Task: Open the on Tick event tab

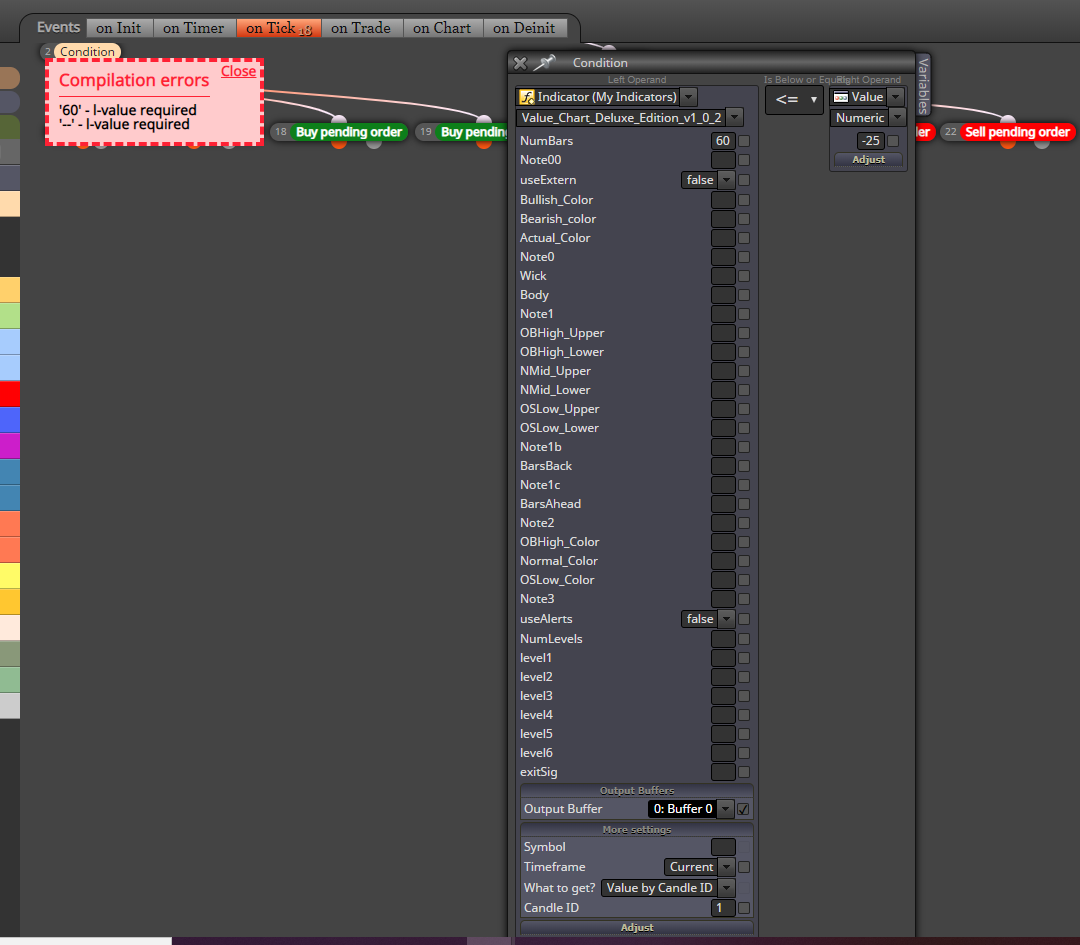Action: click(x=278, y=28)
